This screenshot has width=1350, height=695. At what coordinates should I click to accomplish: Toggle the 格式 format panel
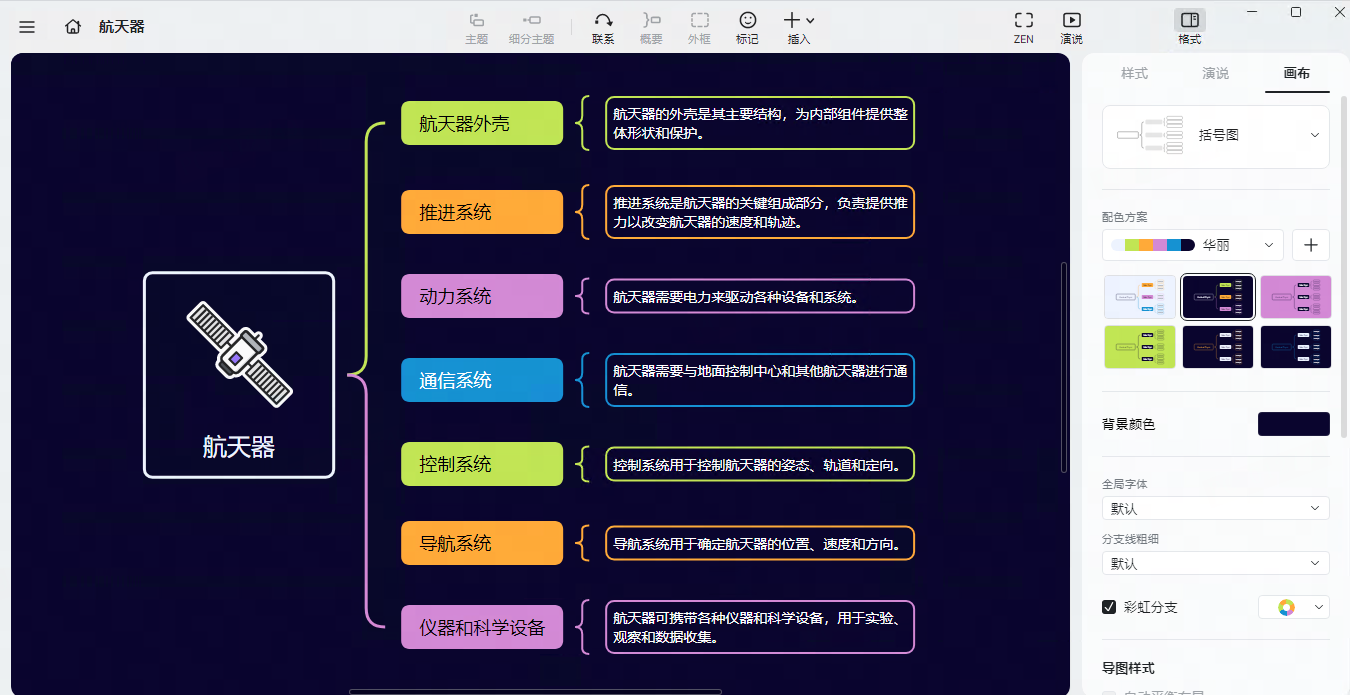1189,28
